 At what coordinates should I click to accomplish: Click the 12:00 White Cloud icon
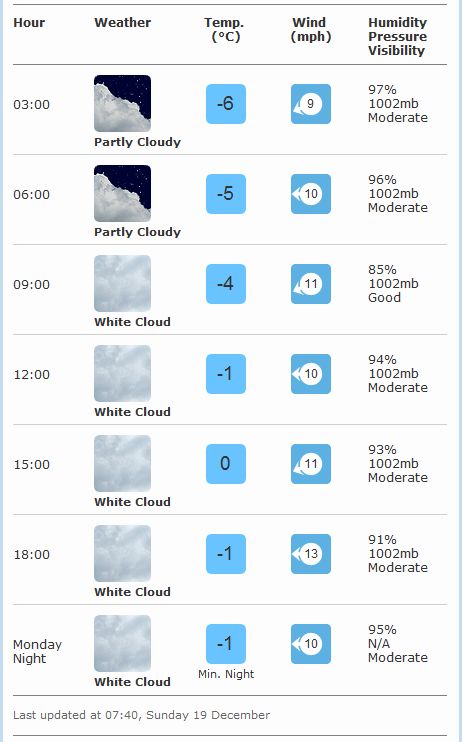click(x=123, y=373)
